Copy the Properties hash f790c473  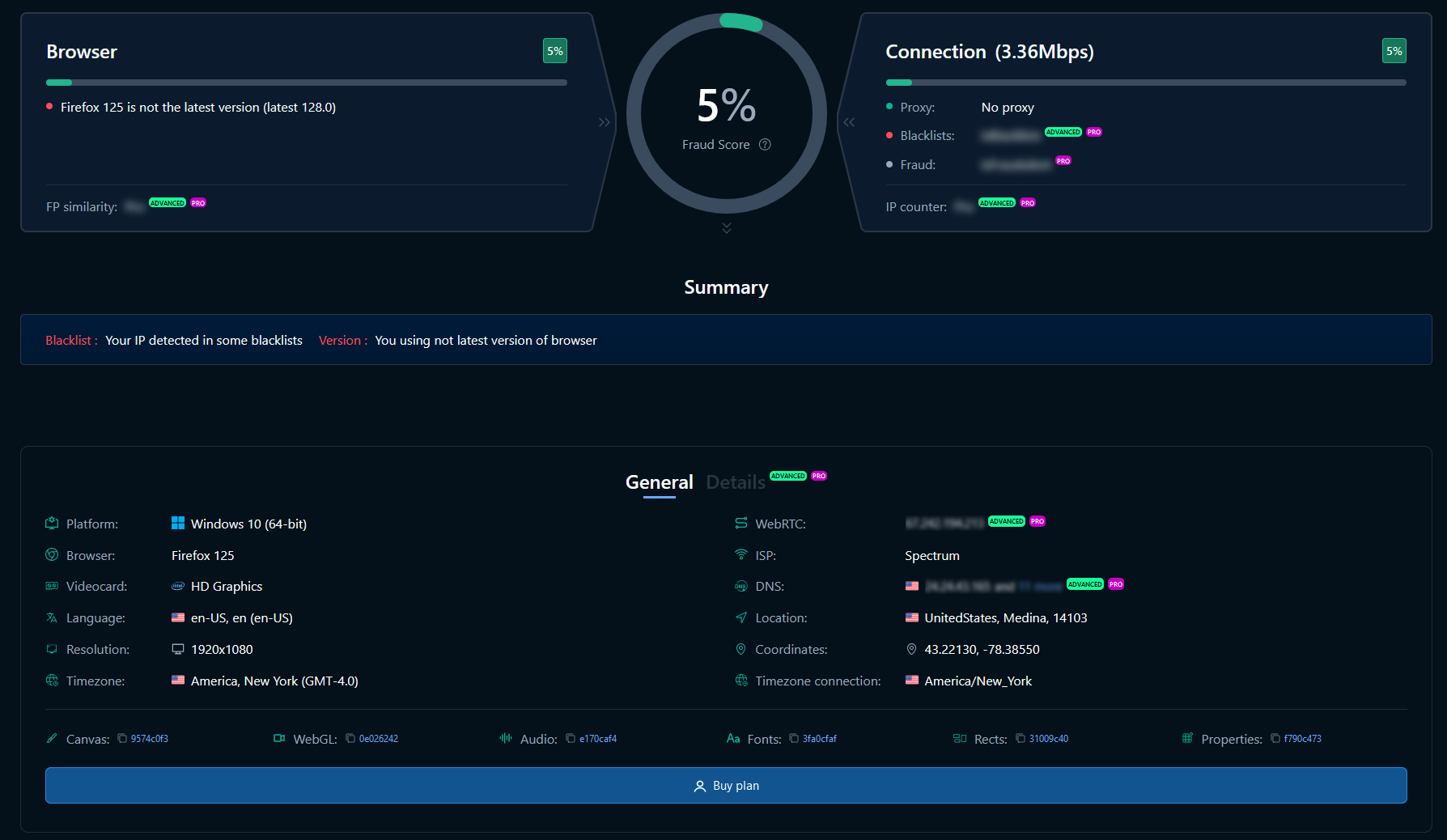[x=1275, y=738]
